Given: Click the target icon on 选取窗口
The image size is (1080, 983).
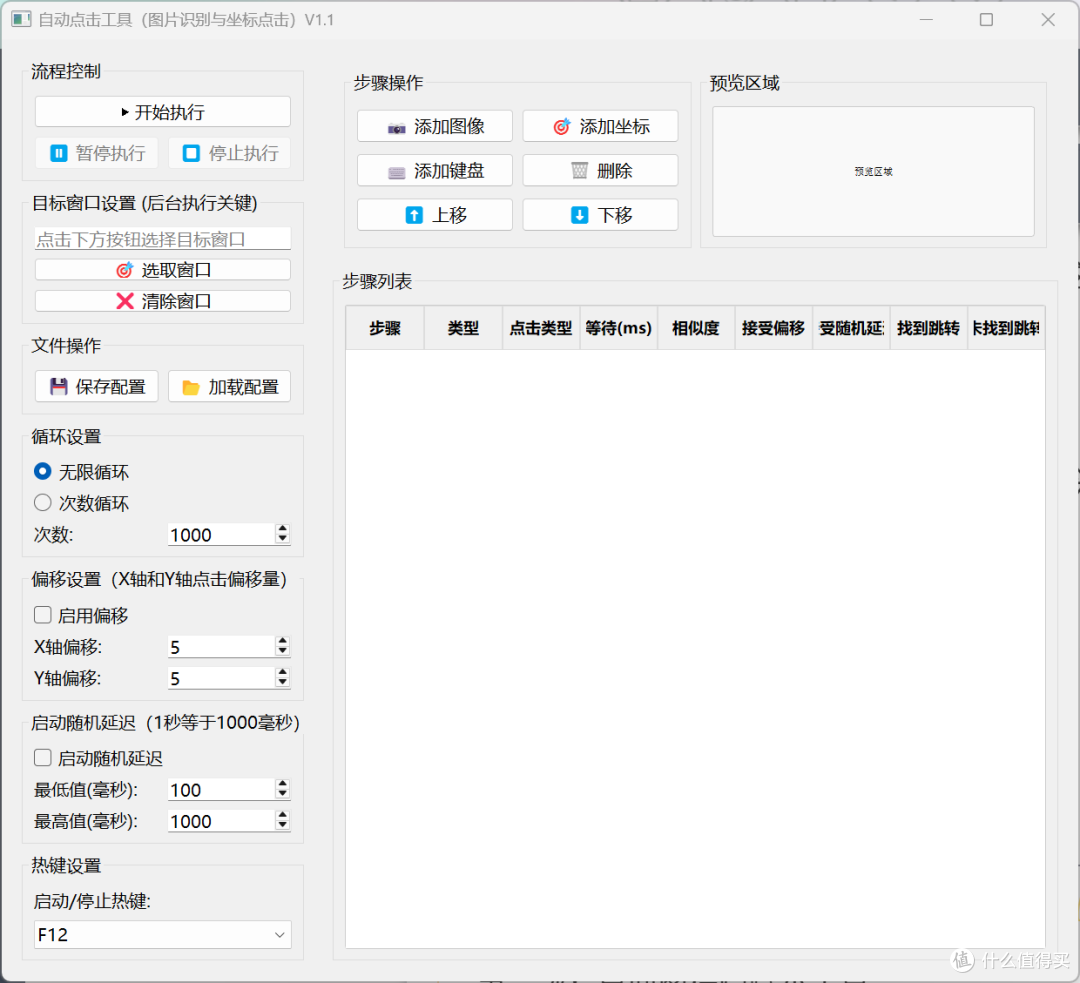Looking at the screenshot, I should pyautogui.click(x=125, y=270).
